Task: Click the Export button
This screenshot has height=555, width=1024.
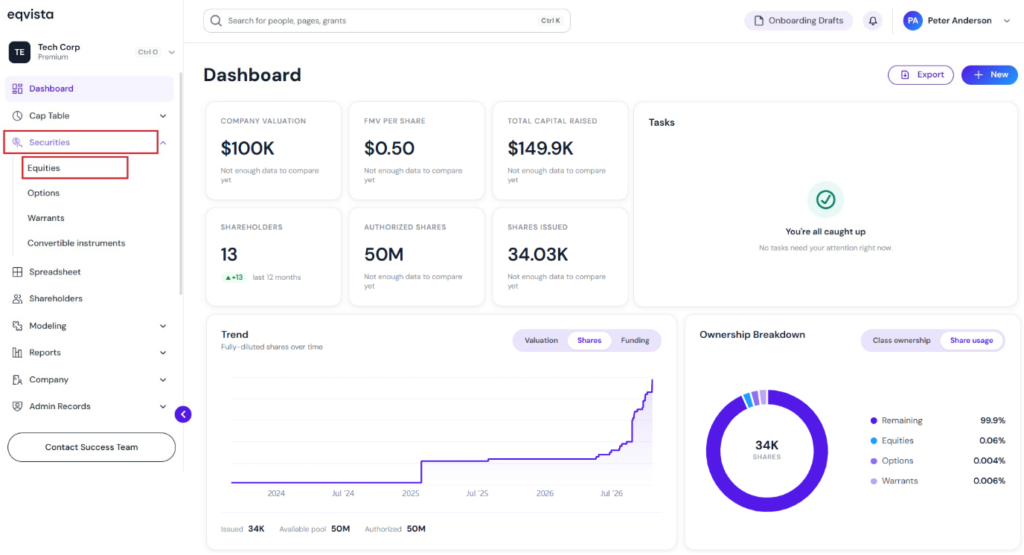Action: coord(921,75)
